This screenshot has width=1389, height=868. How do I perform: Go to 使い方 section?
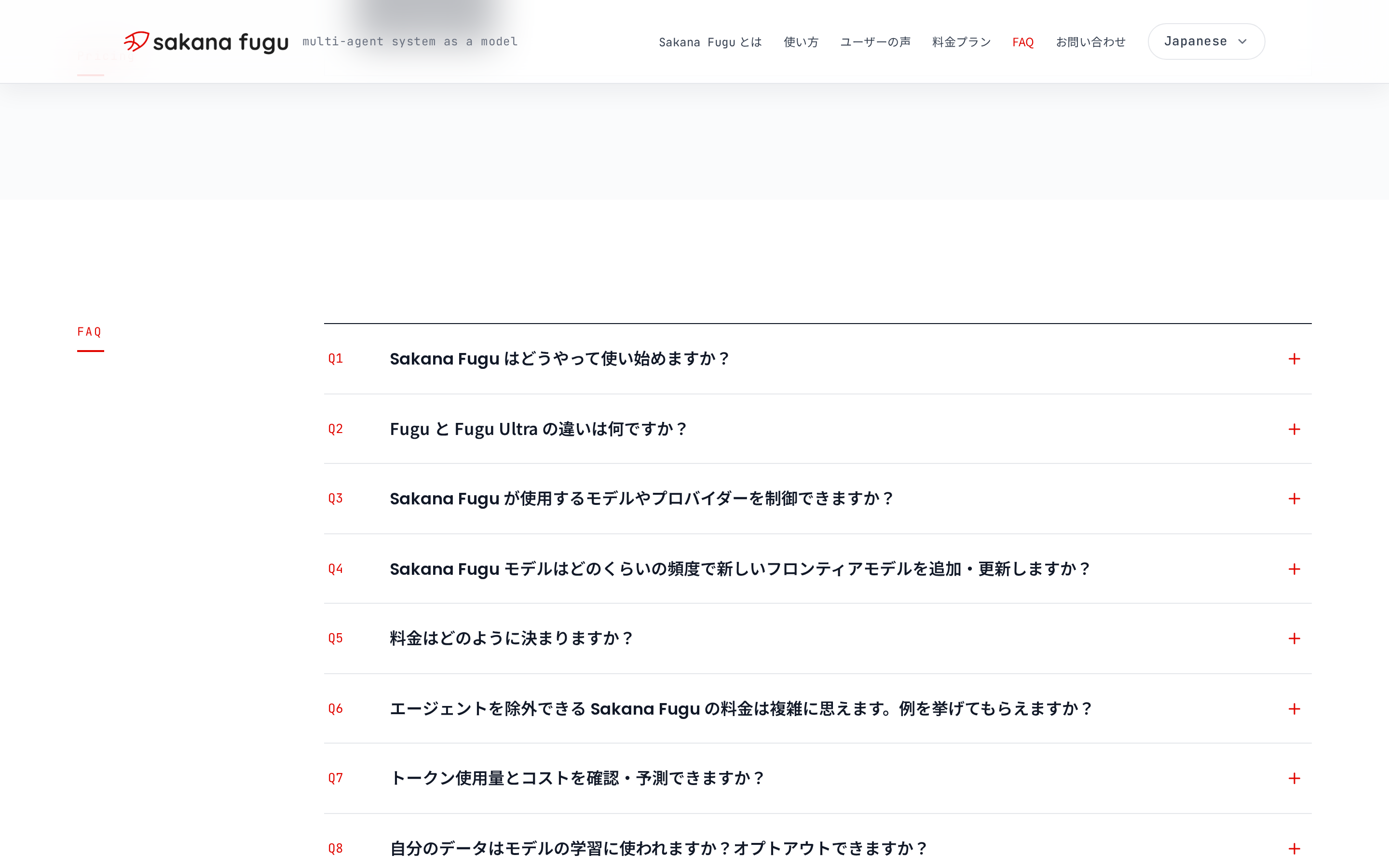(801, 42)
